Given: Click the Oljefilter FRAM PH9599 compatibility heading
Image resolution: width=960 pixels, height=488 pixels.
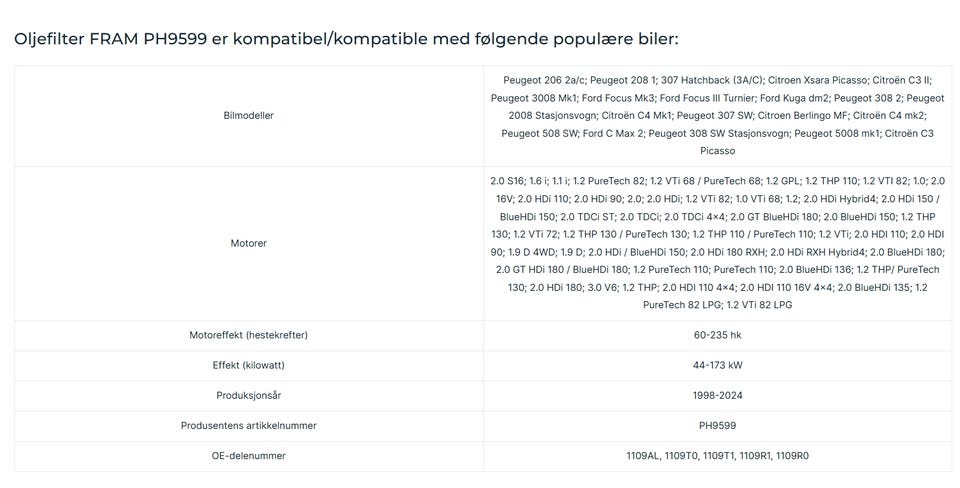Looking at the screenshot, I should [x=346, y=39].
